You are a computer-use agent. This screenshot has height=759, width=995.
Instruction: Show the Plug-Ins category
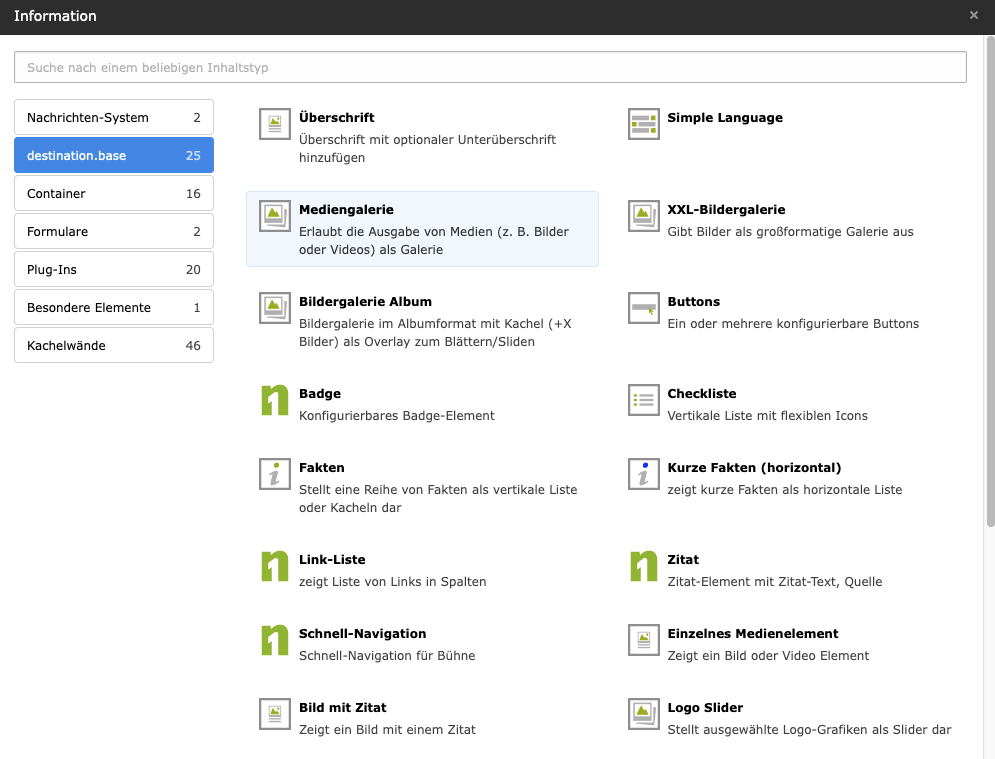pos(114,270)
